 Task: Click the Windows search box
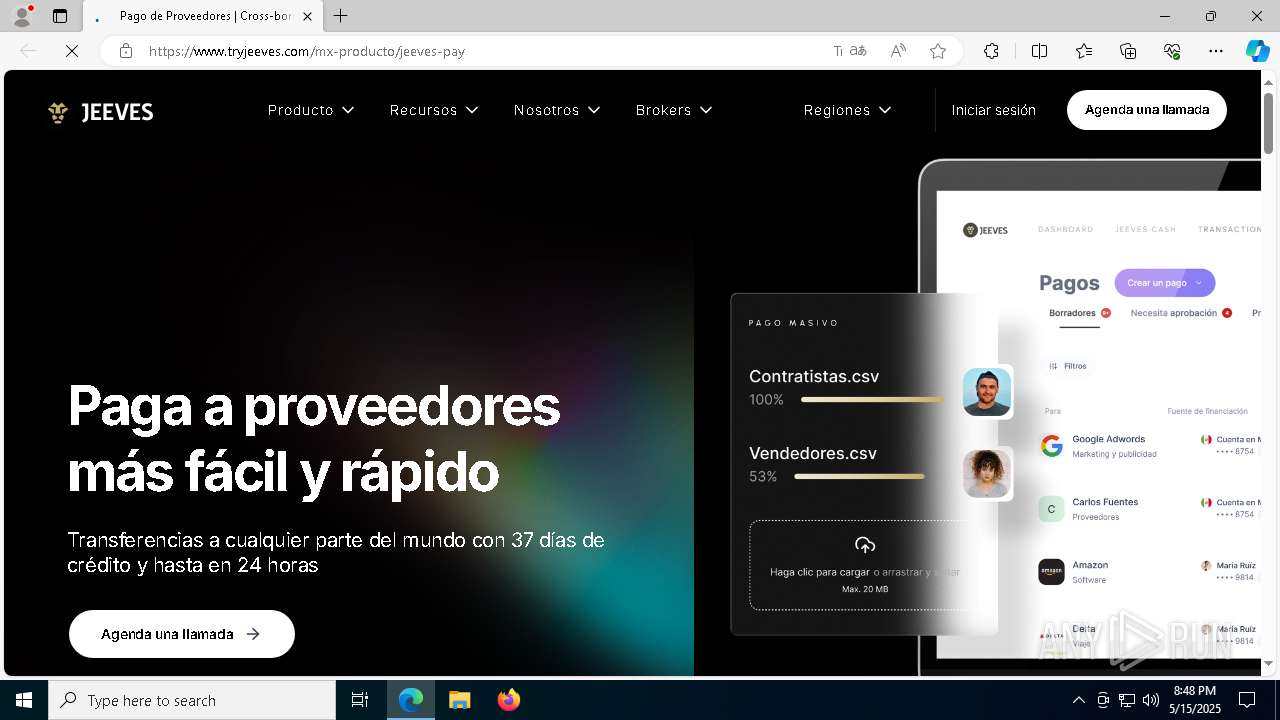pos(192,700)
